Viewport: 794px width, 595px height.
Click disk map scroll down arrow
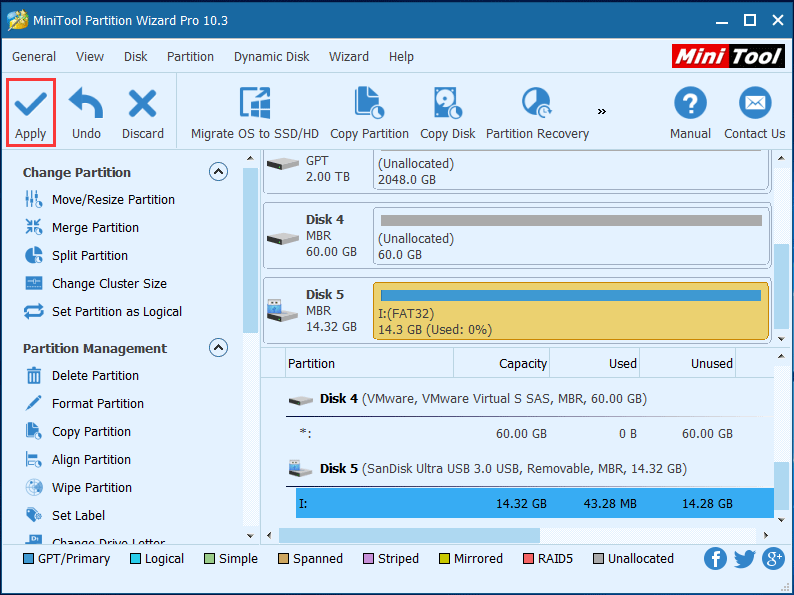click(x=781, y=339)
